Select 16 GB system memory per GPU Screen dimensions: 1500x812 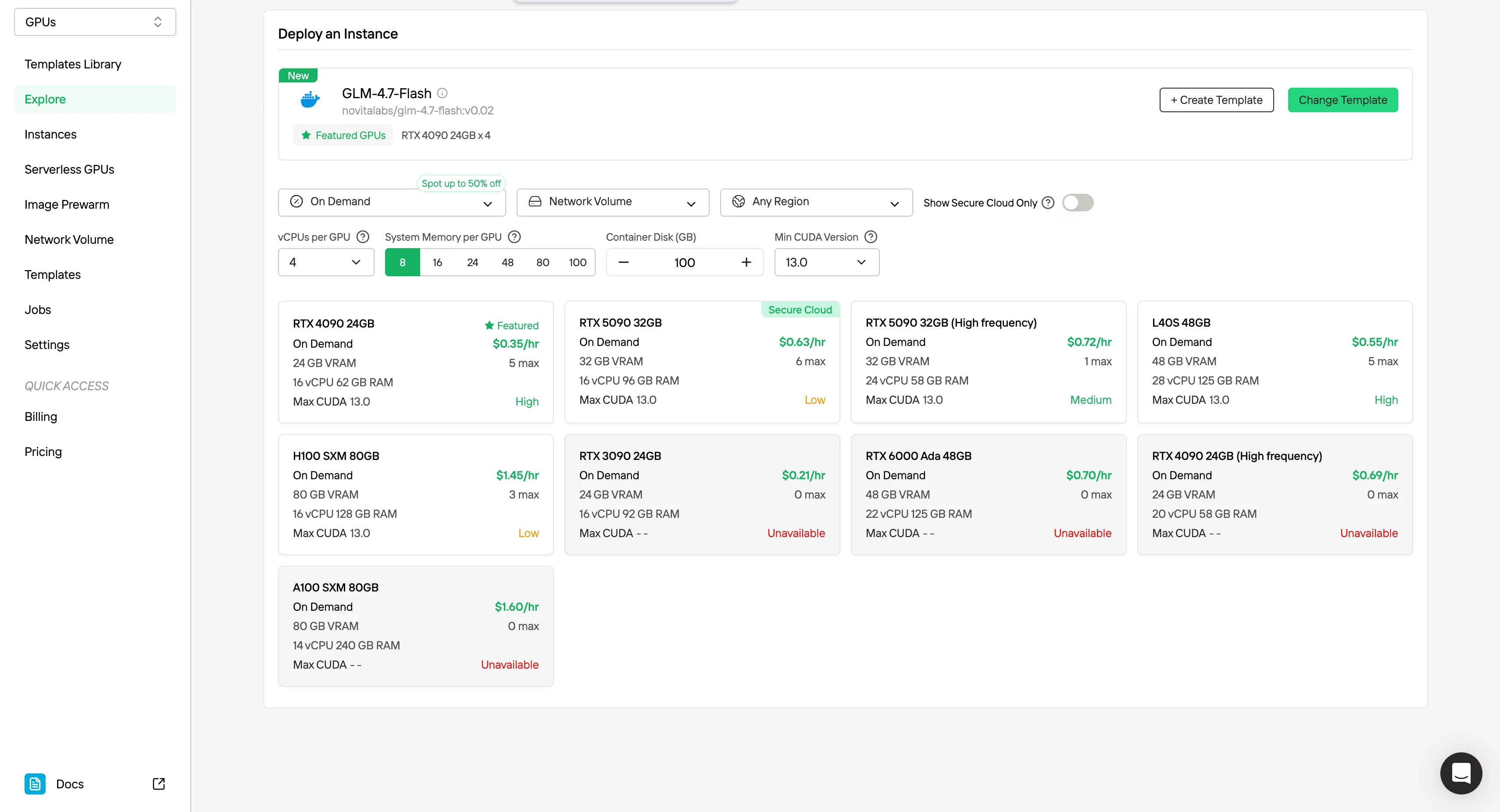pos(437,263)
